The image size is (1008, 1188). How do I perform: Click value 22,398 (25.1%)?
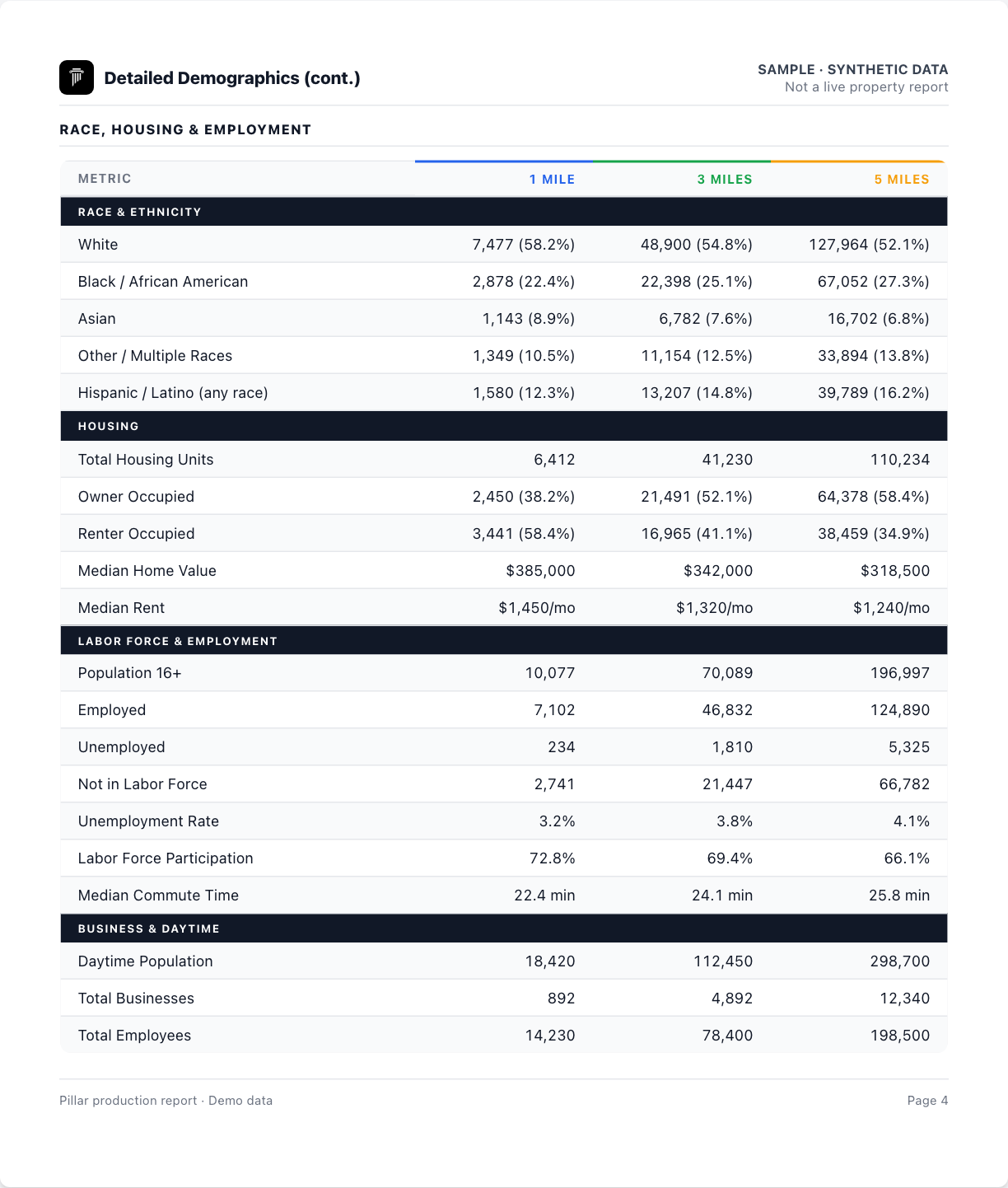coord(697,282)
